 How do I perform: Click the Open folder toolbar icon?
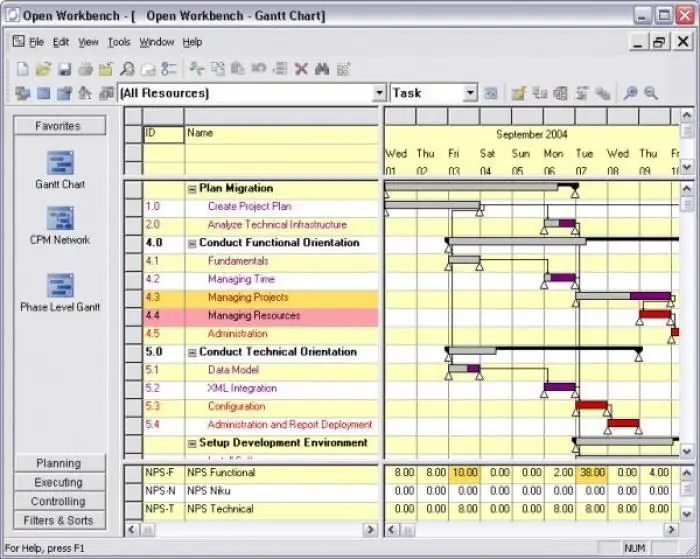(x=43, y=69)
